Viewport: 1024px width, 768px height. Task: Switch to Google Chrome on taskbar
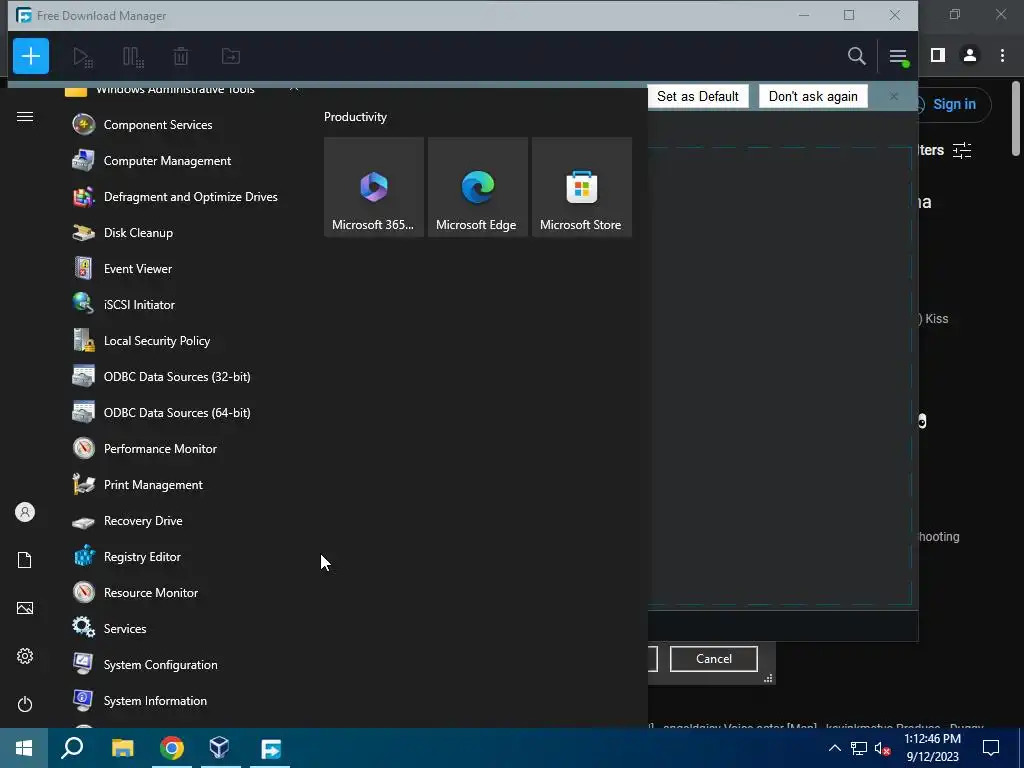[x=172, y=748]
